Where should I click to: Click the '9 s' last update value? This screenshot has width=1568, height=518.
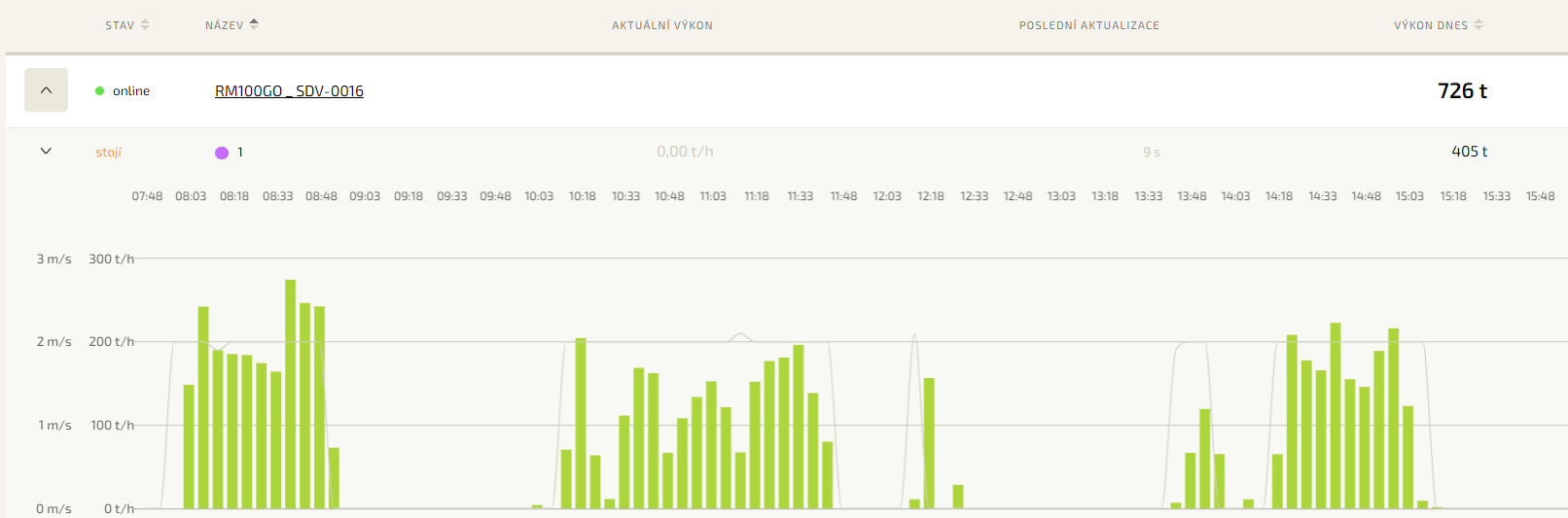[x=1152, y=153]
